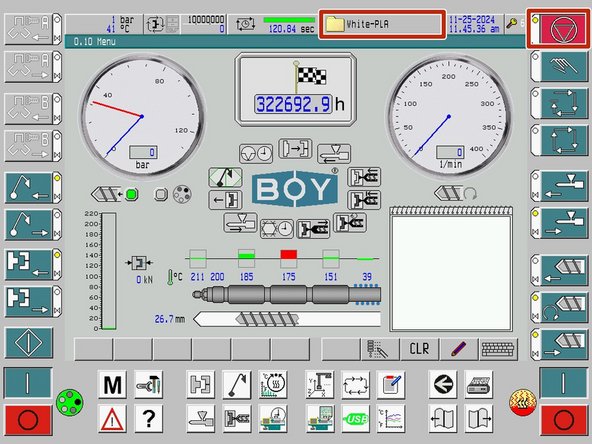Click the mould closing step icon above logo

click(x=295, y=148)
